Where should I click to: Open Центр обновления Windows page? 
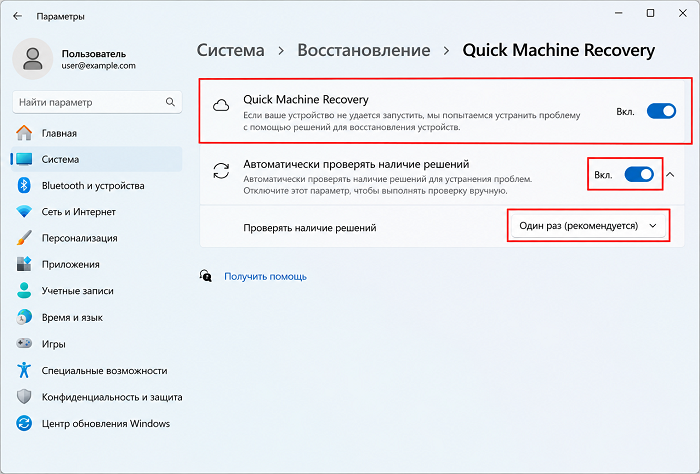click(96, 423)
